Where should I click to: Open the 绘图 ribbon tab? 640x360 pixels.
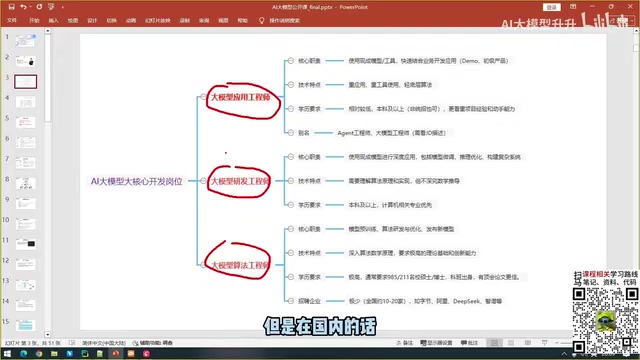click(x=73, y=20)
